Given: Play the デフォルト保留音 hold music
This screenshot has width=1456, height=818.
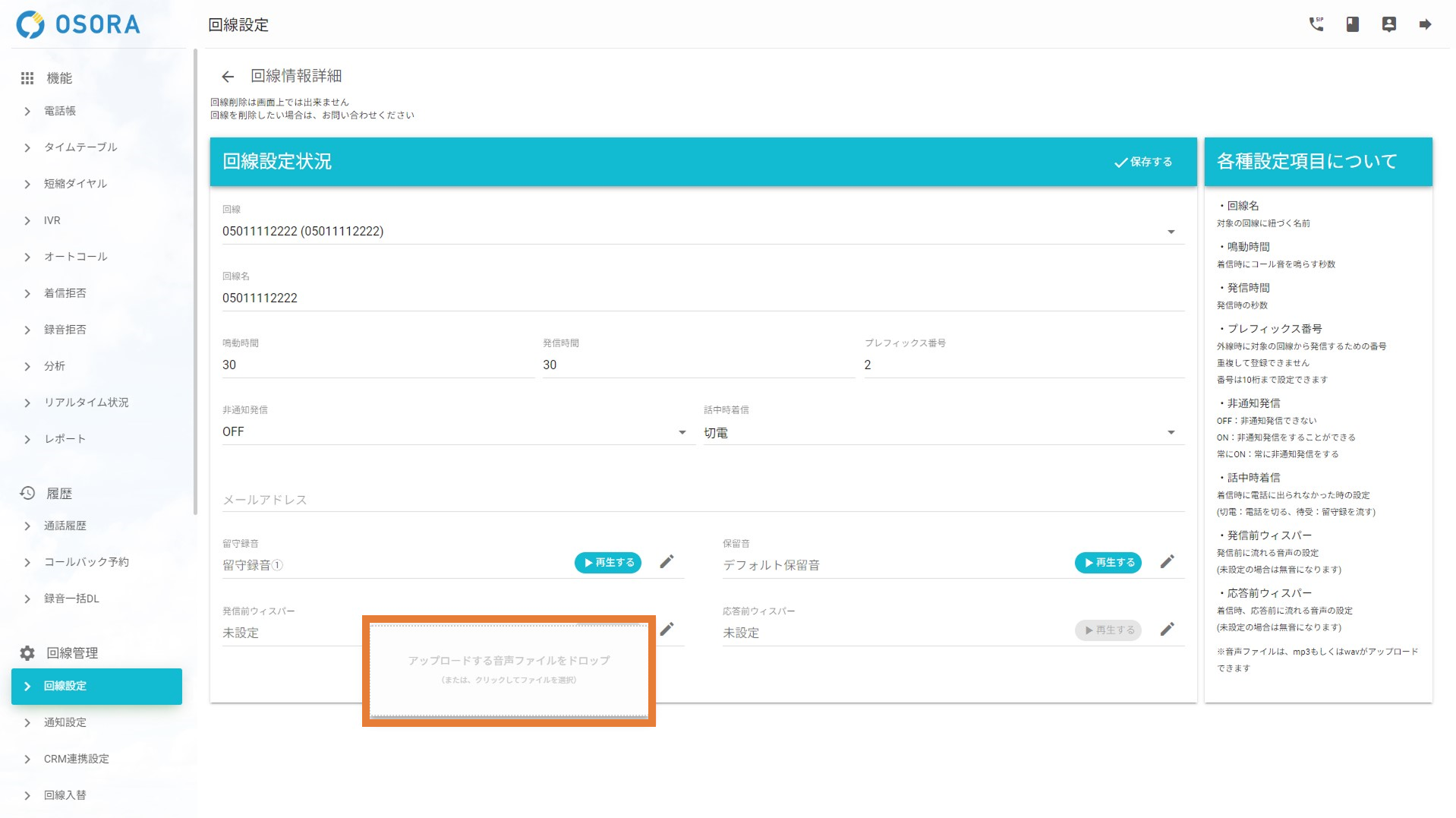Looking at the screenshot, I should point(1108,563).
